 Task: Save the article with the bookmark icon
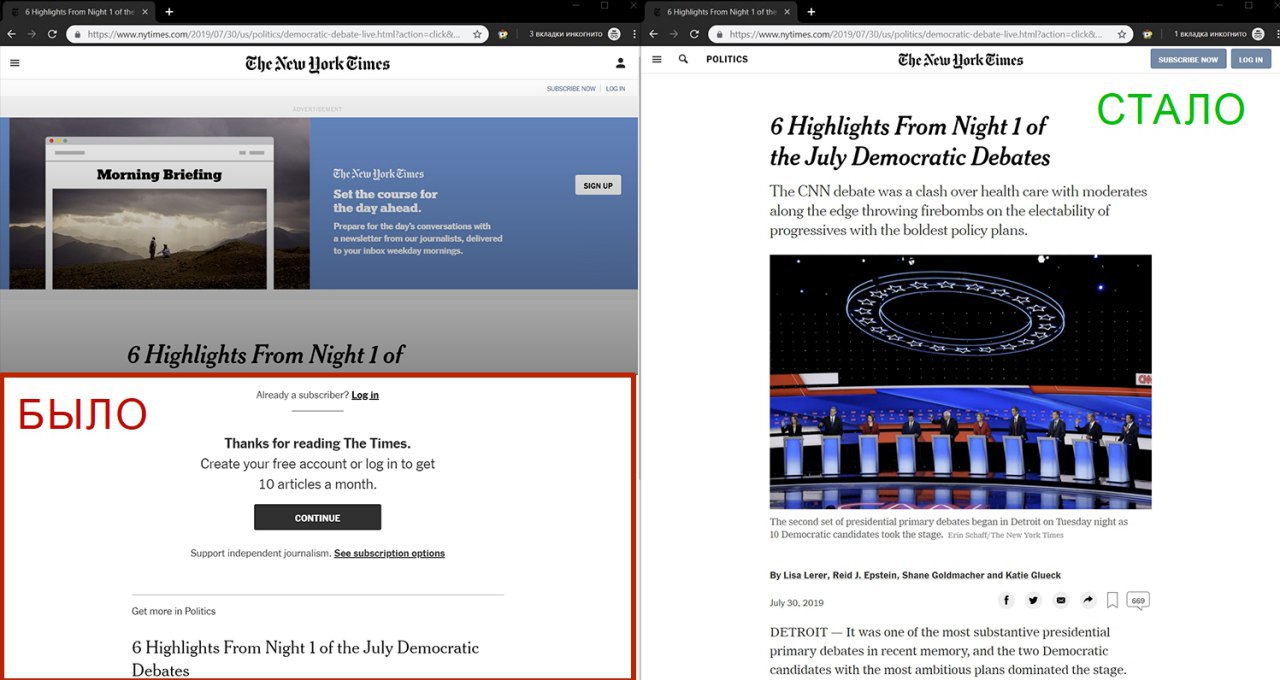[x=1112, y=601]
